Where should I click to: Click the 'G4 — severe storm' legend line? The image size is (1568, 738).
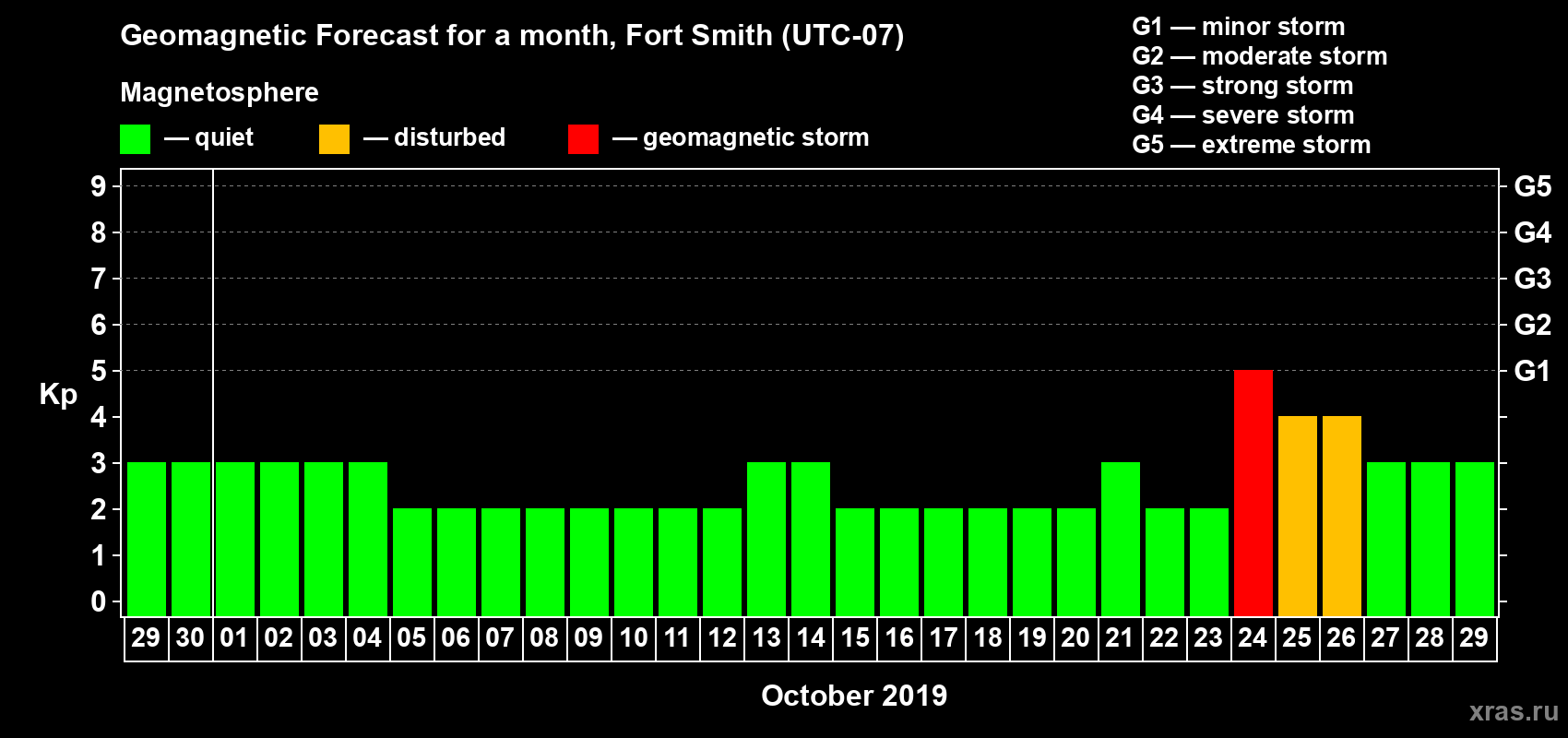(1243, 115)
